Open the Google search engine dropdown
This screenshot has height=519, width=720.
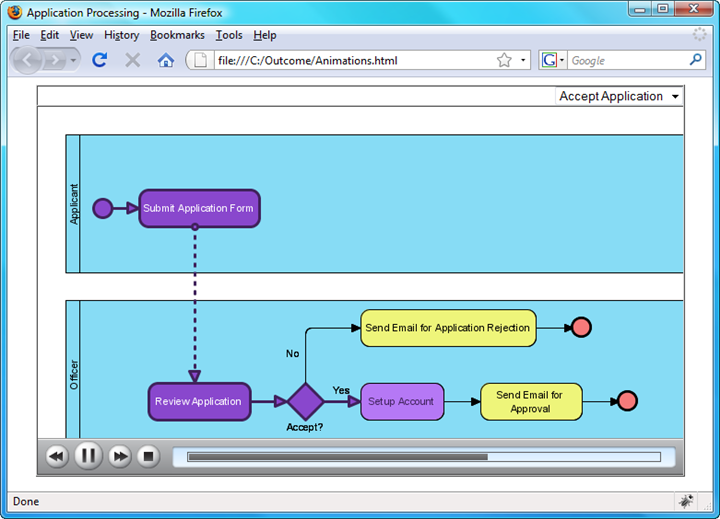(553, 60)
